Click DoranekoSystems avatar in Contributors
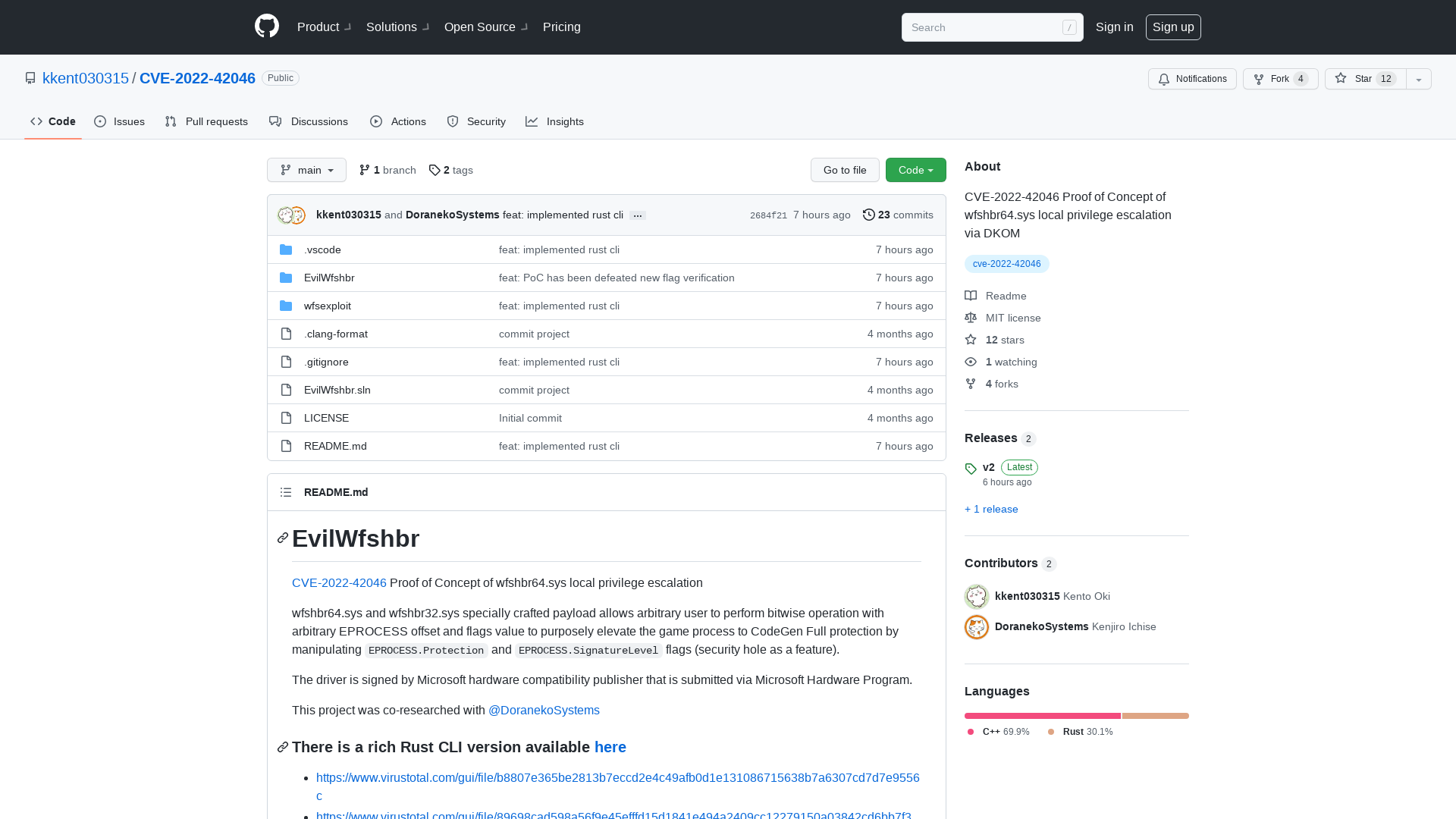 click(x=977, y=627)
